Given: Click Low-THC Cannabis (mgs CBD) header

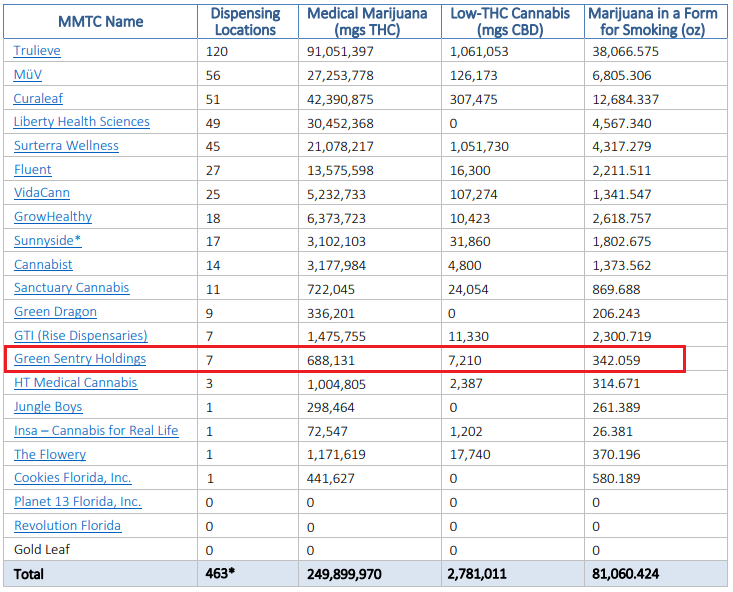Looking at the screenshot, I should pyautogui.click(x=513, y=22).
